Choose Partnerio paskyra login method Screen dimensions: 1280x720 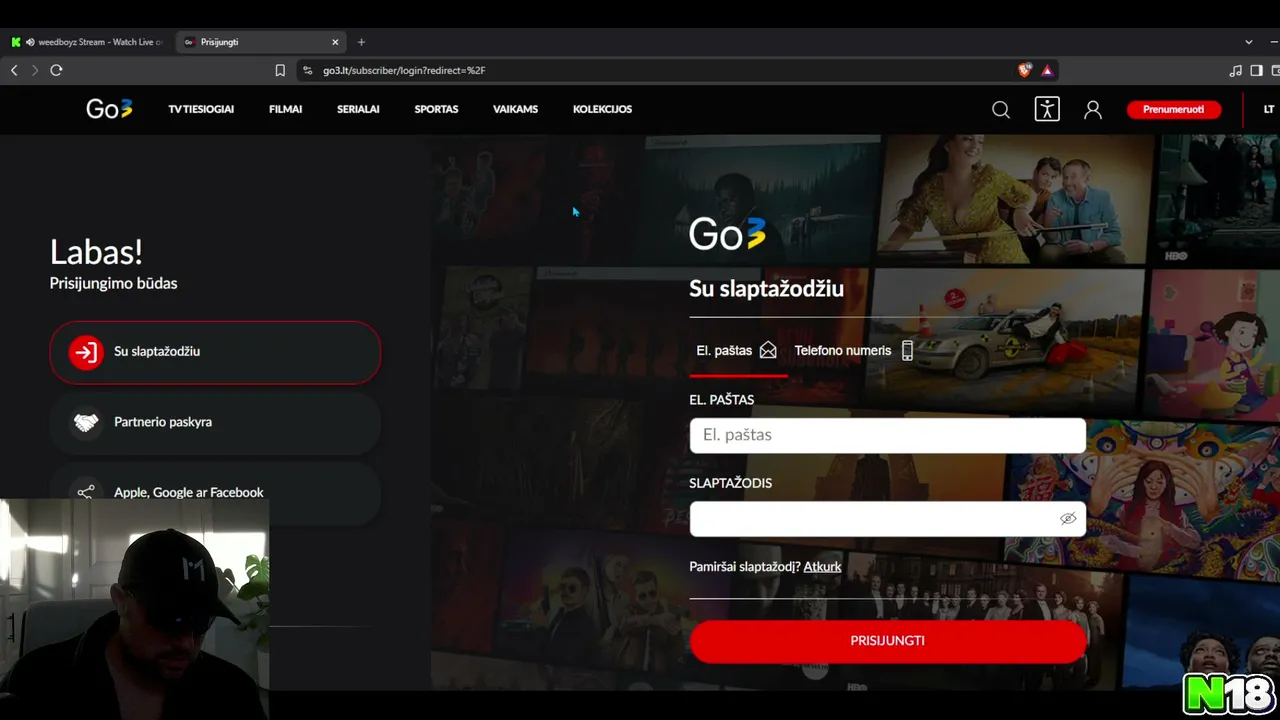point(215,422)
